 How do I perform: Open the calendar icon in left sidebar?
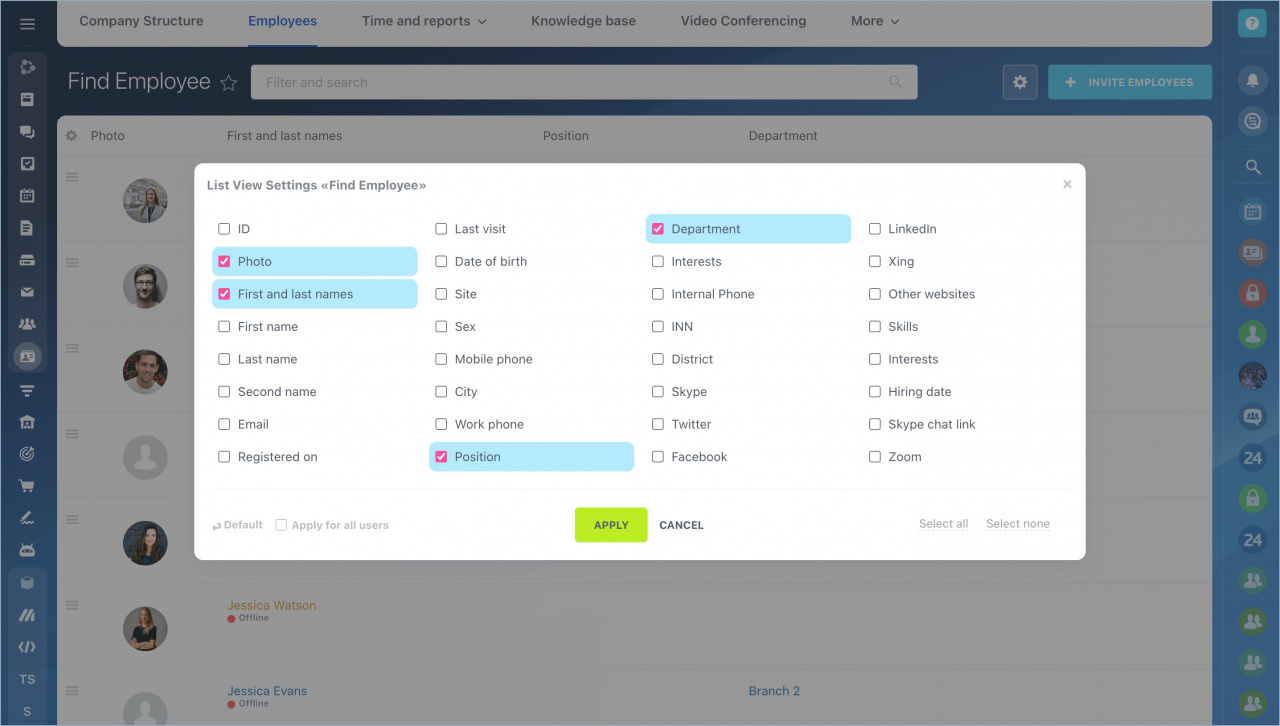[27, 196]
